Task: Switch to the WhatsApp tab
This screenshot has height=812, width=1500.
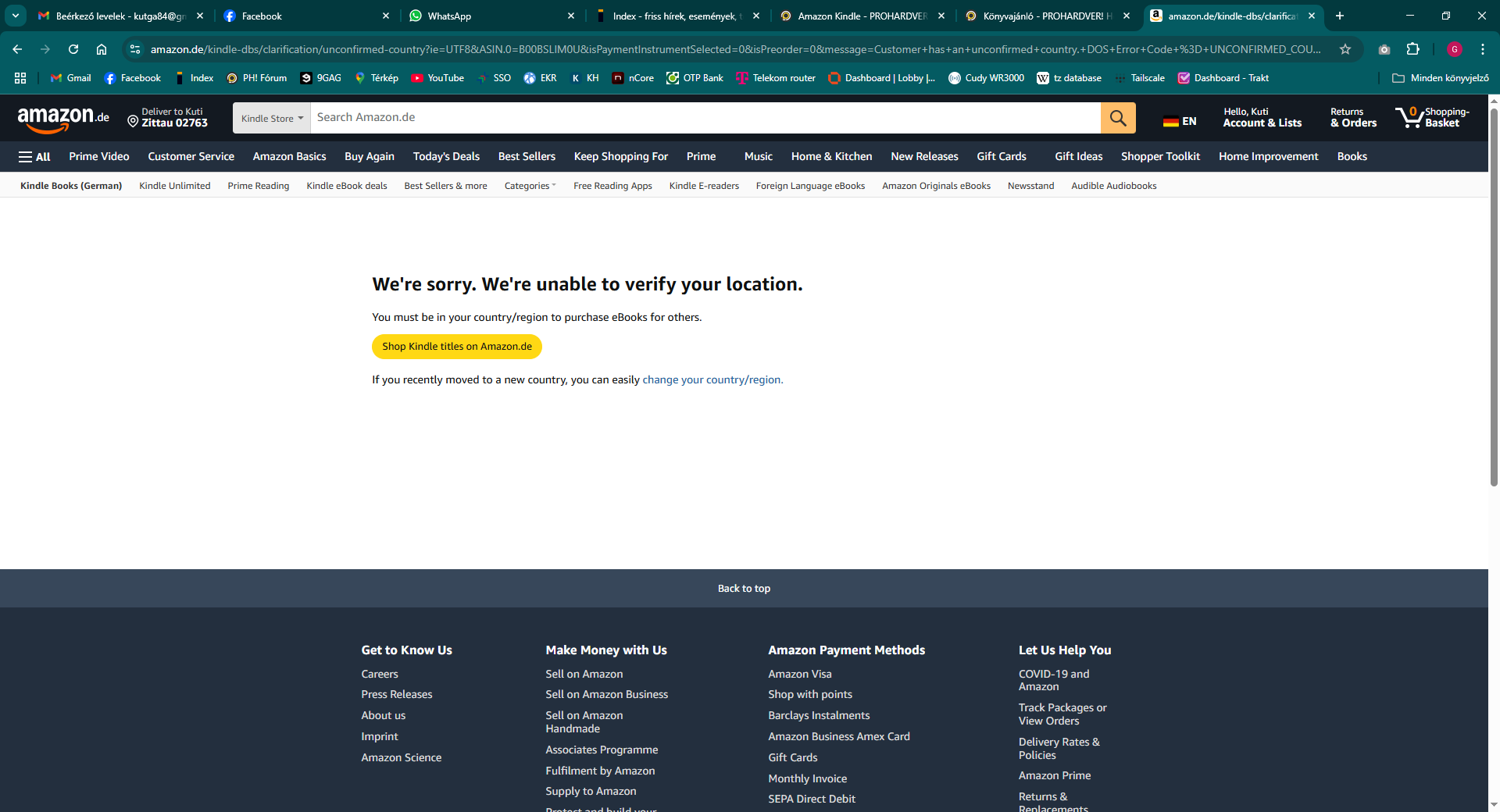Action: click(492, 16)
